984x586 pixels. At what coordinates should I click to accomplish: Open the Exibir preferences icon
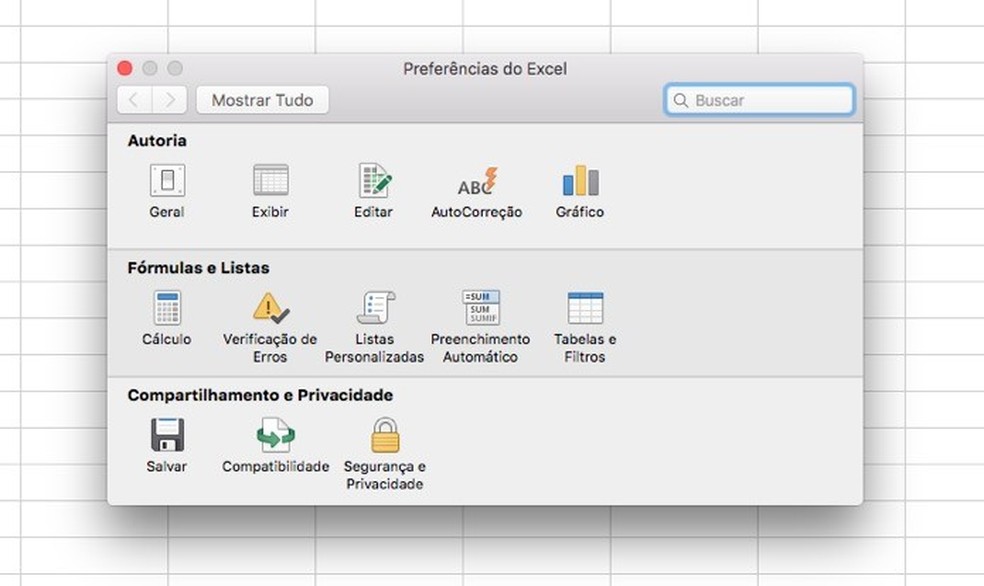tap(270, 181)
